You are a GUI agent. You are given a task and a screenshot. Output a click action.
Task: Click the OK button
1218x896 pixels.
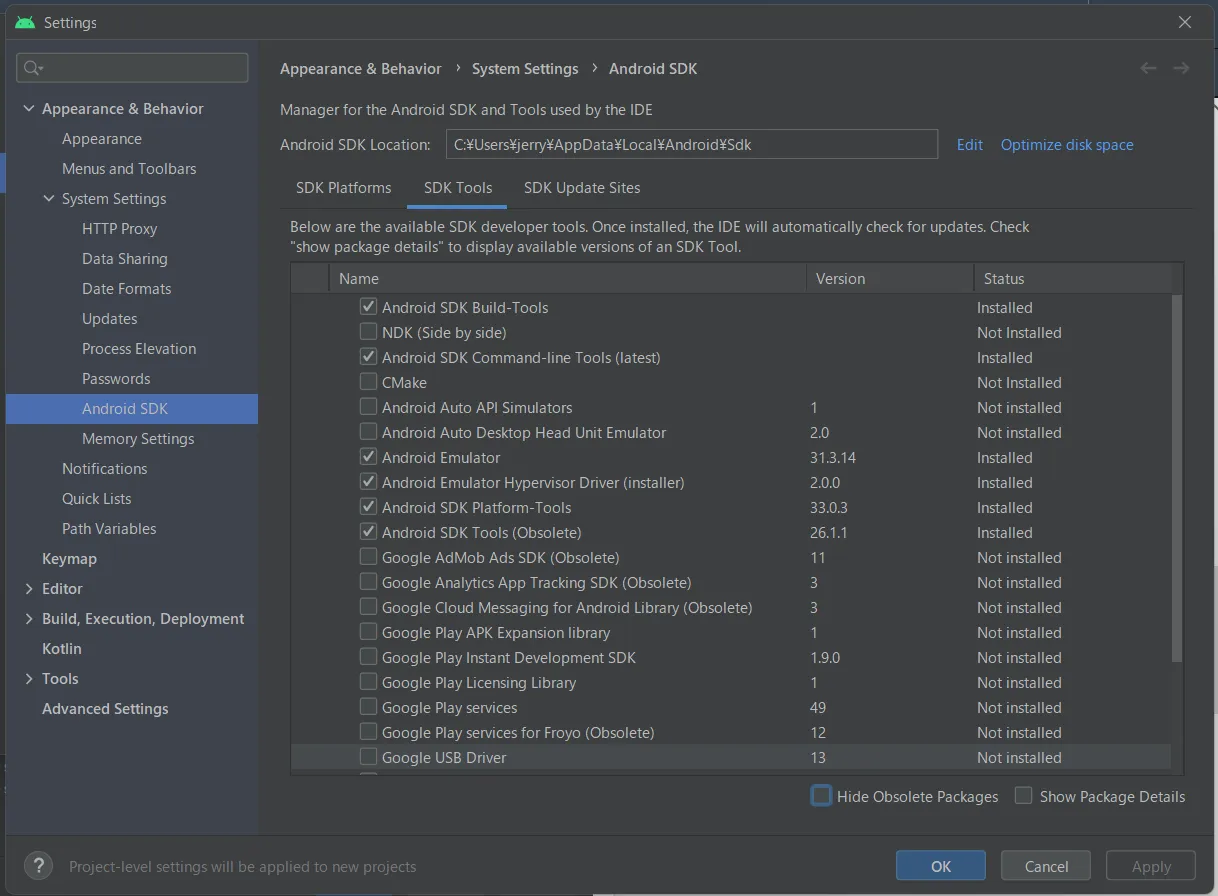point(941,866)
